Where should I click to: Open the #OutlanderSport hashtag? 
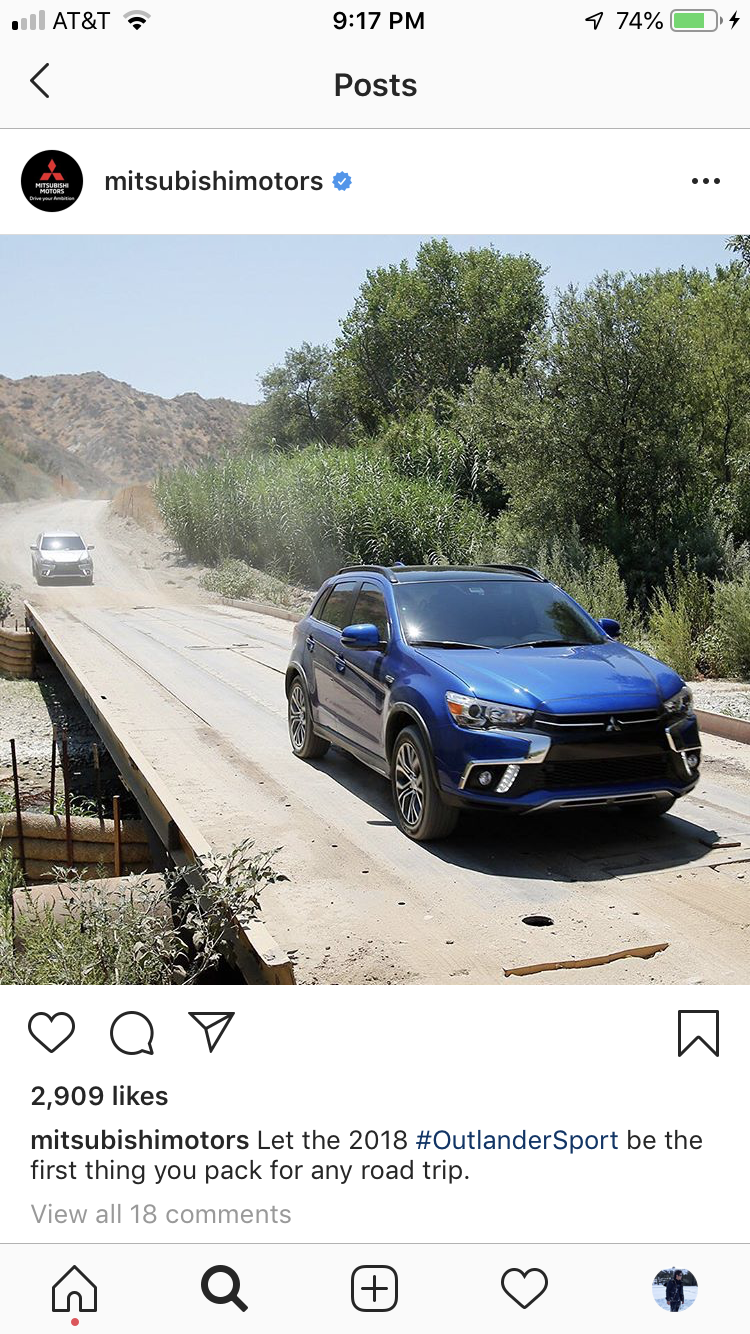(517, 1140)
